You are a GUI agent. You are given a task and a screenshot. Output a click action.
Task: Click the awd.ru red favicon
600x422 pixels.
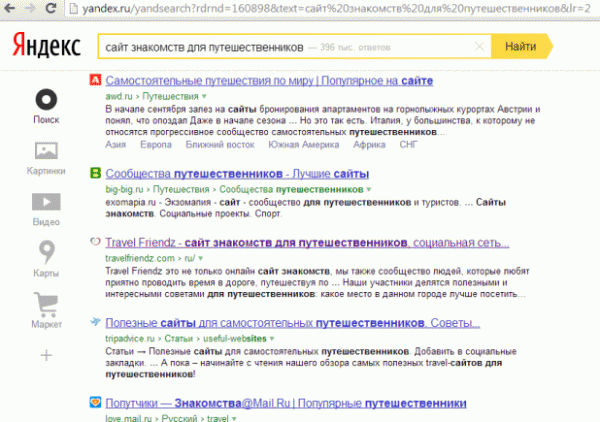pos(94,80)
